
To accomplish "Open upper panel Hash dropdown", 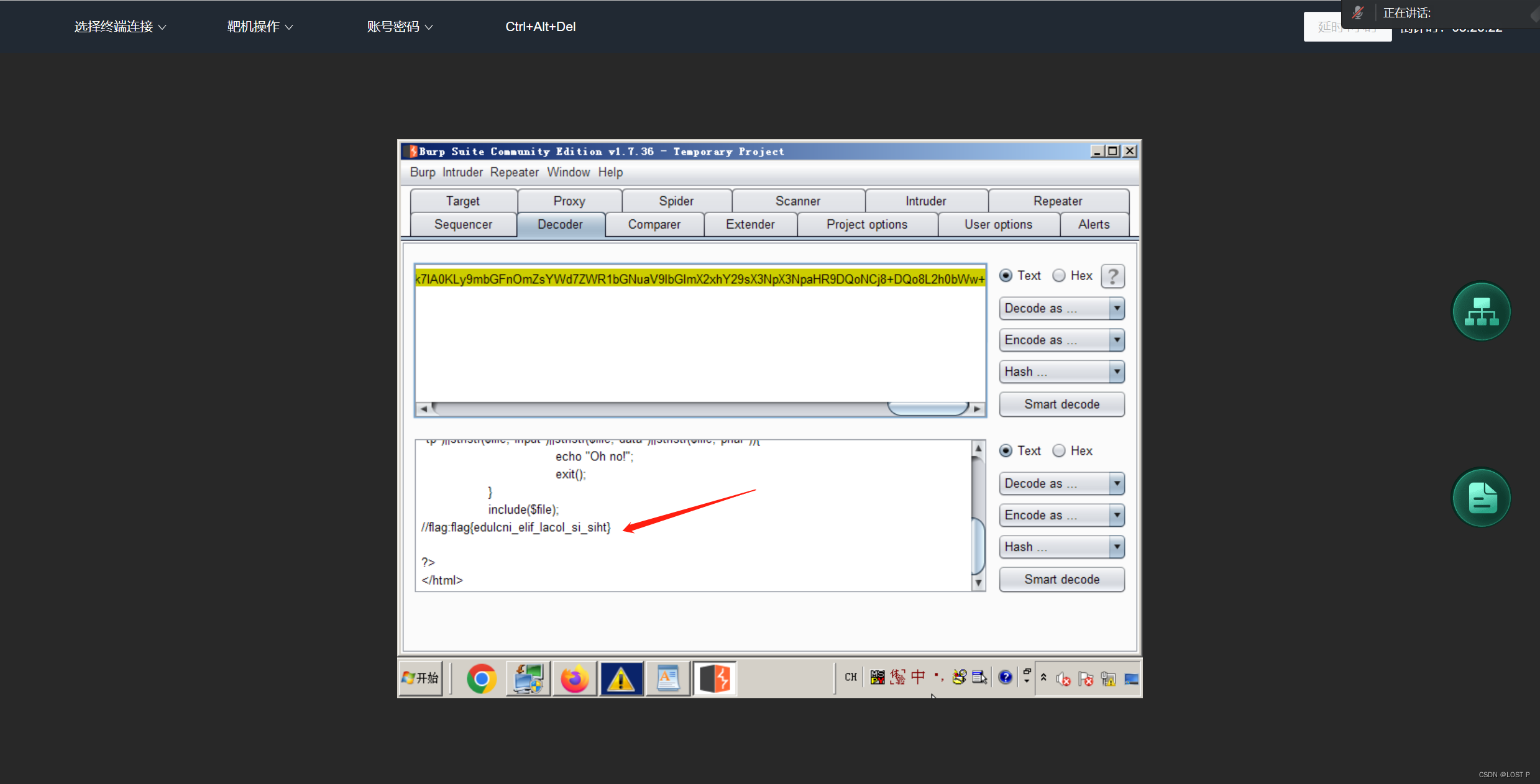I will point(1061,371).
